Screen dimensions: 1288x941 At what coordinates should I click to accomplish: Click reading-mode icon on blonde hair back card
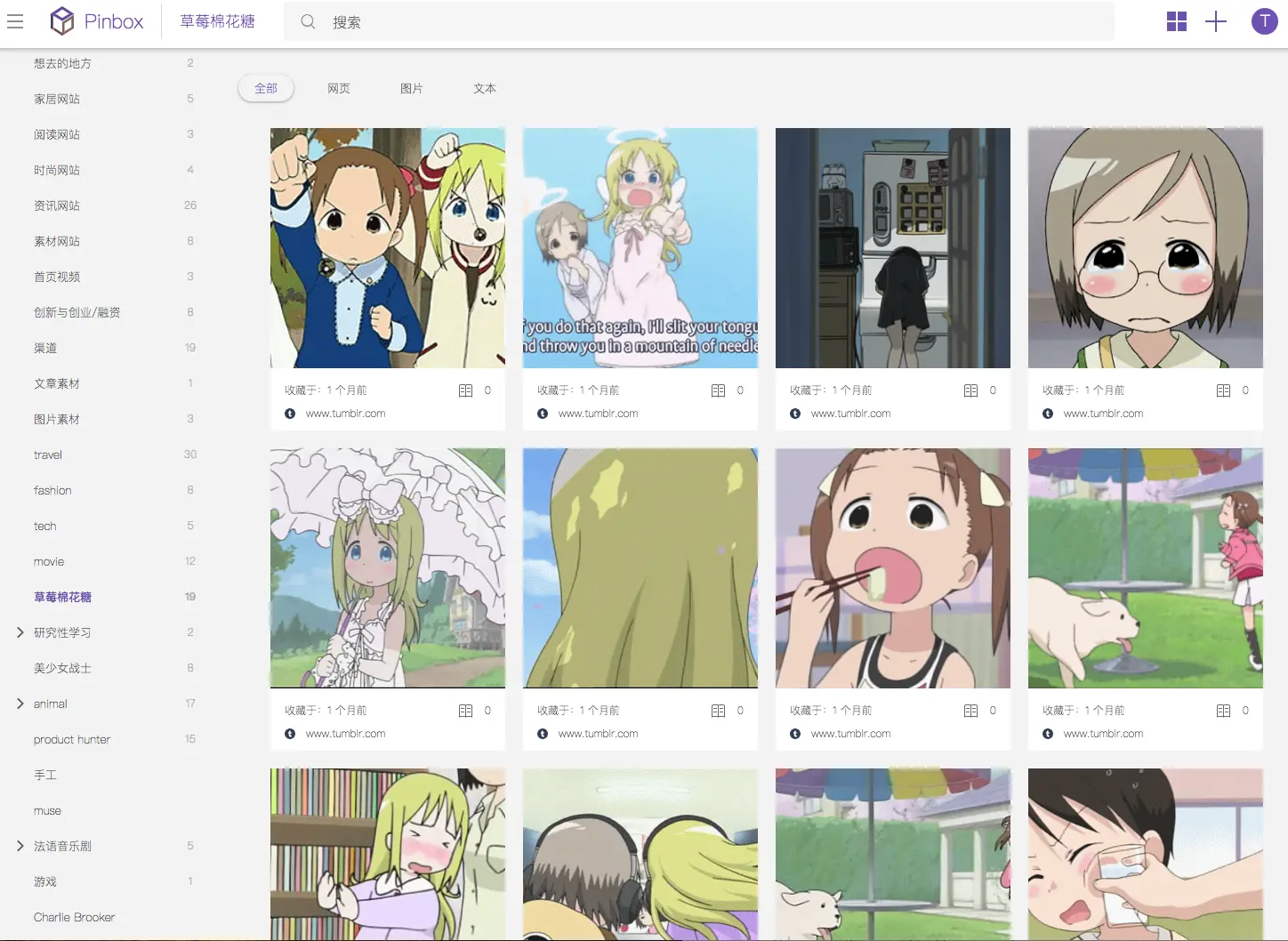coord(718,711)
